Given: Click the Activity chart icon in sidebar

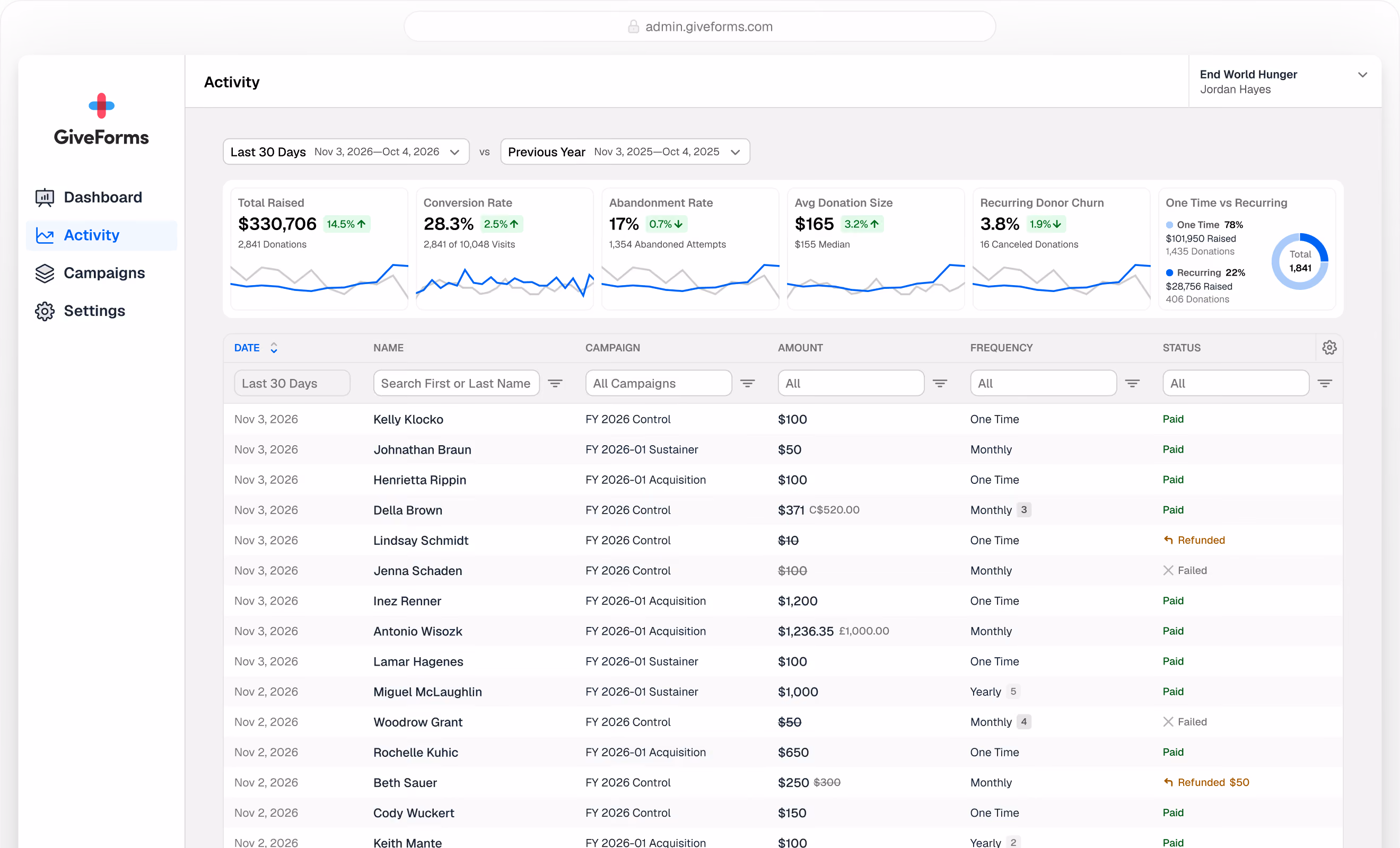Looking at the screenshot, I should click(45, 235).
